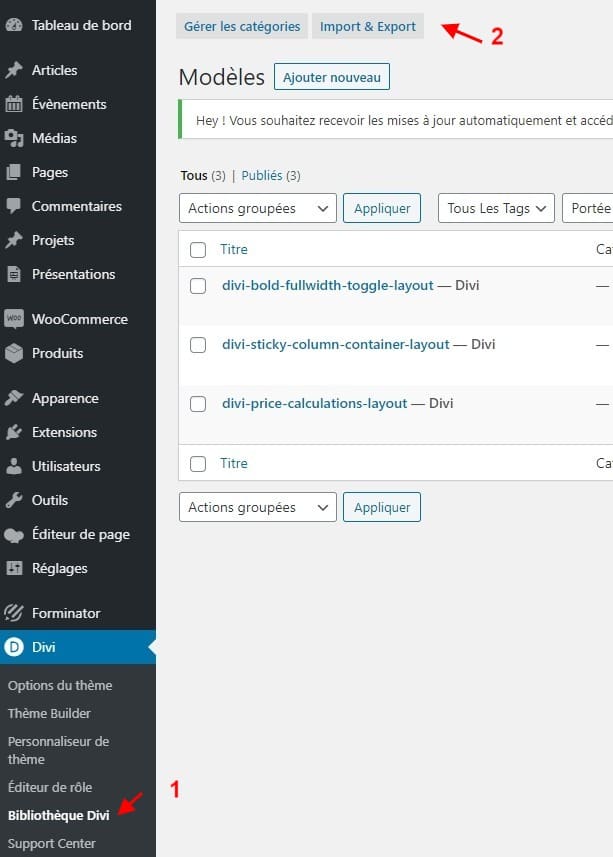Open the Portée filter dropdown
The width and height of the screenshot is (613, 857).
pos(588,208)
